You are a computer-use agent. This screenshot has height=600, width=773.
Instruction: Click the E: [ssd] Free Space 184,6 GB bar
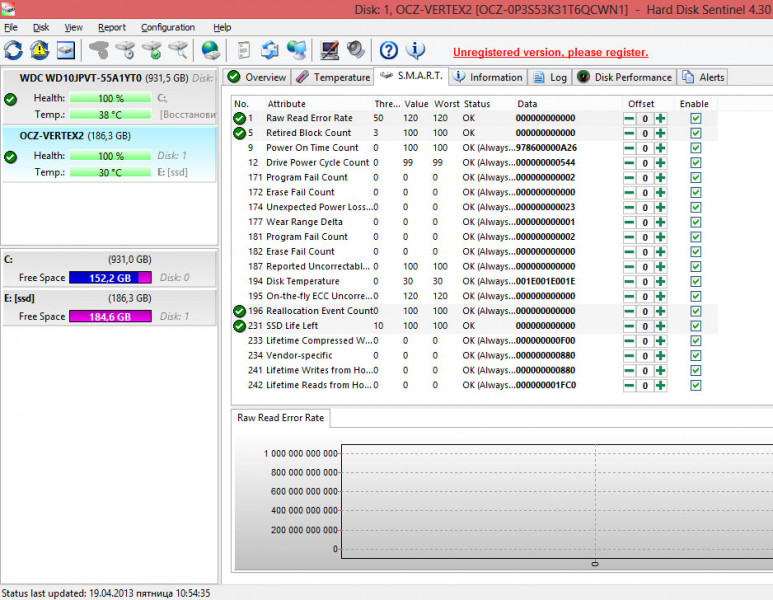[110, 317]
